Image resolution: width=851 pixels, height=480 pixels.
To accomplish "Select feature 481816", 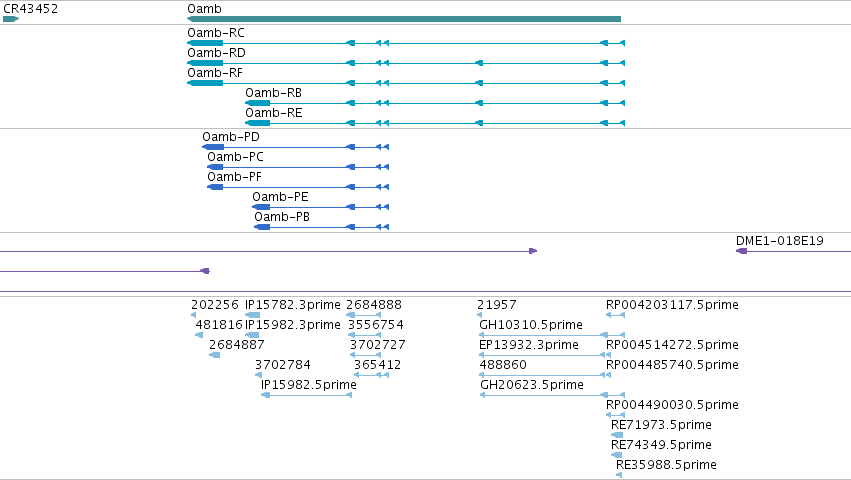I will pos(219,325).
